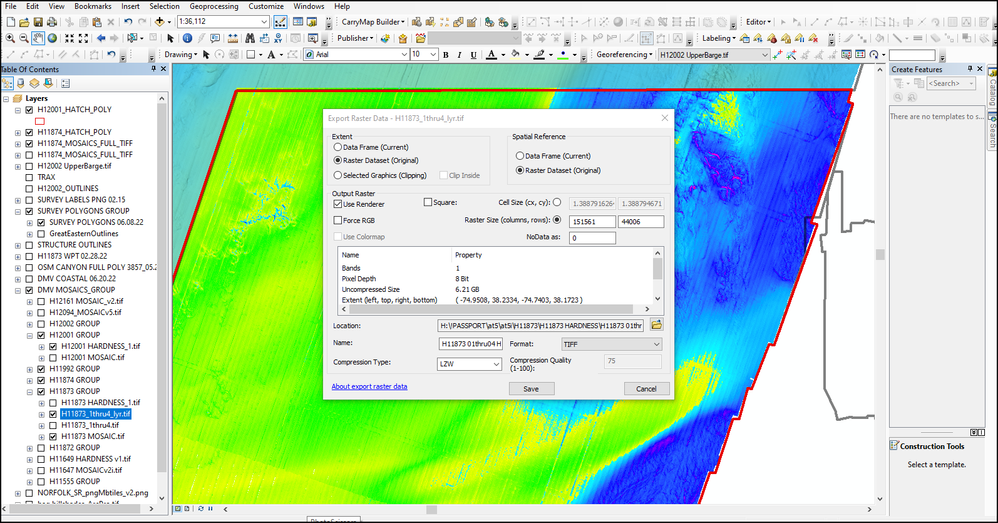The image size is (998, 523).
Task: Click the Add Control Points georeferencing icon
Action: point(777,55)
